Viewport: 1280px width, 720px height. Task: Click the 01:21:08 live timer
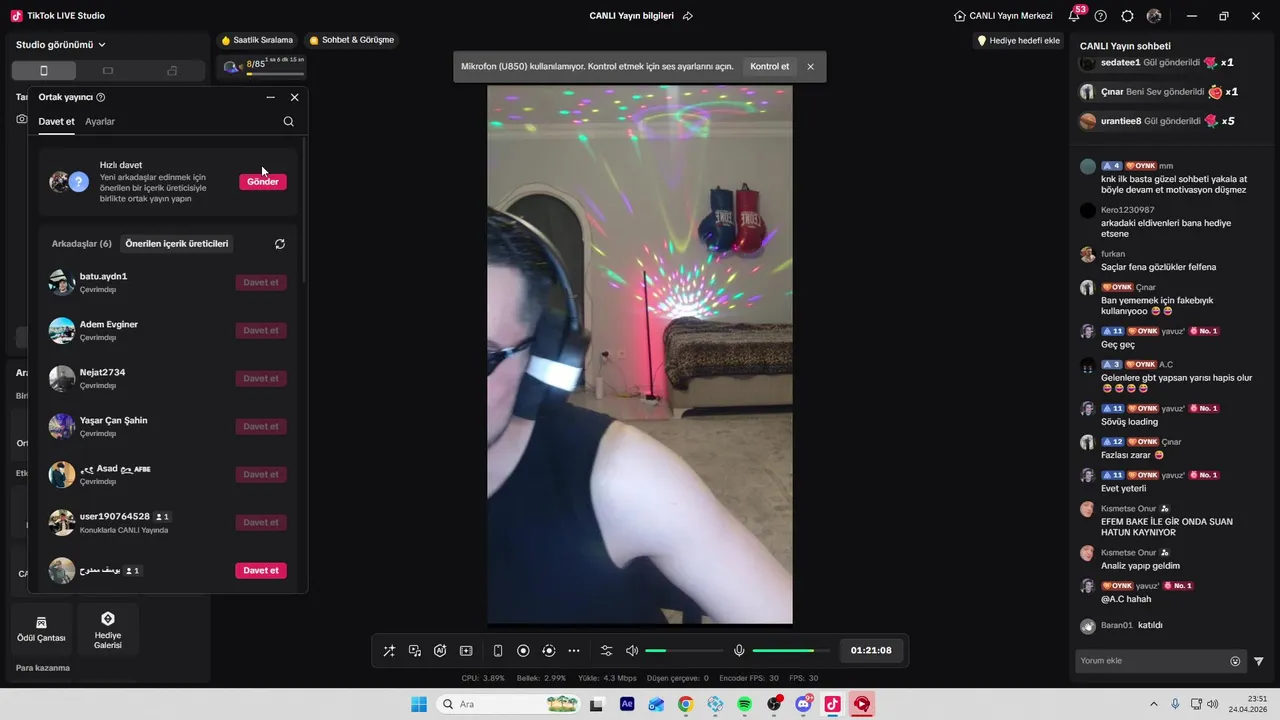tap(871, 650)
